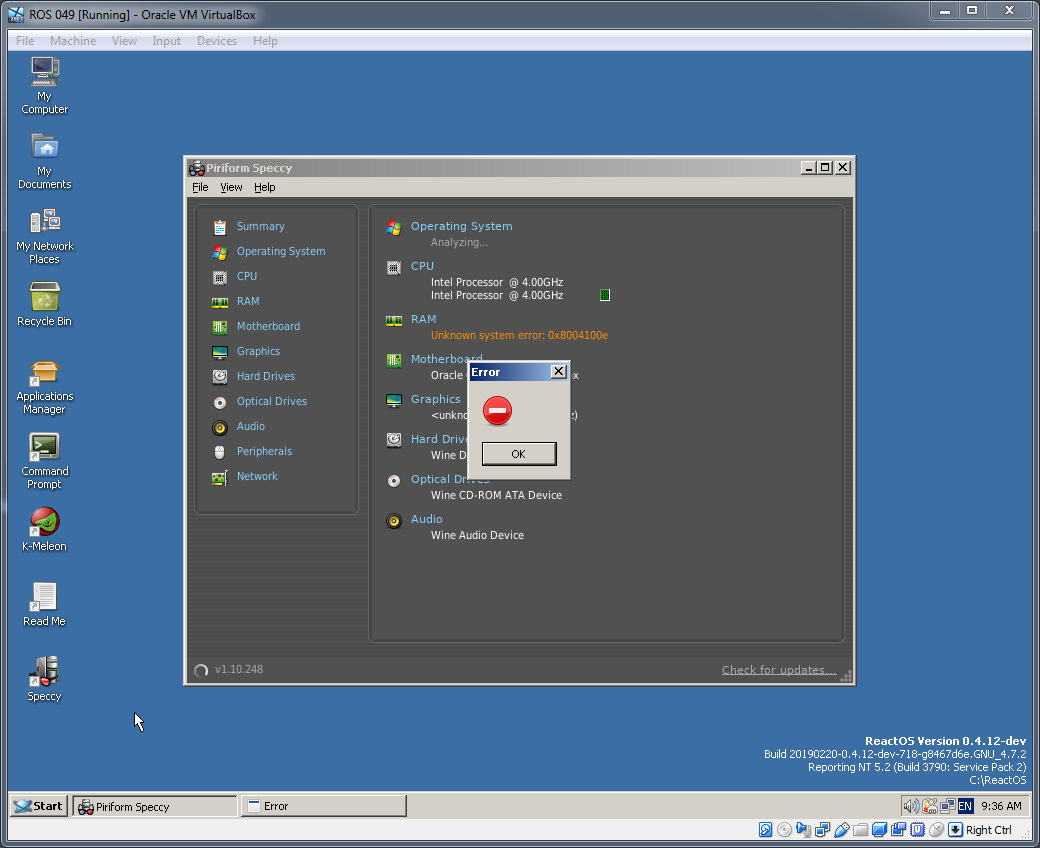
Task: Switch to Error window in taskbar
Action: [x=323, y=806]
